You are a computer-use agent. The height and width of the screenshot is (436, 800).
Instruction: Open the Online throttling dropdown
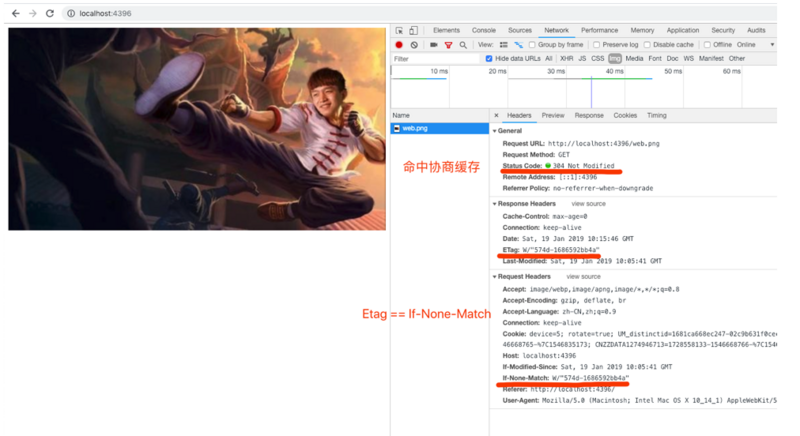755,45
